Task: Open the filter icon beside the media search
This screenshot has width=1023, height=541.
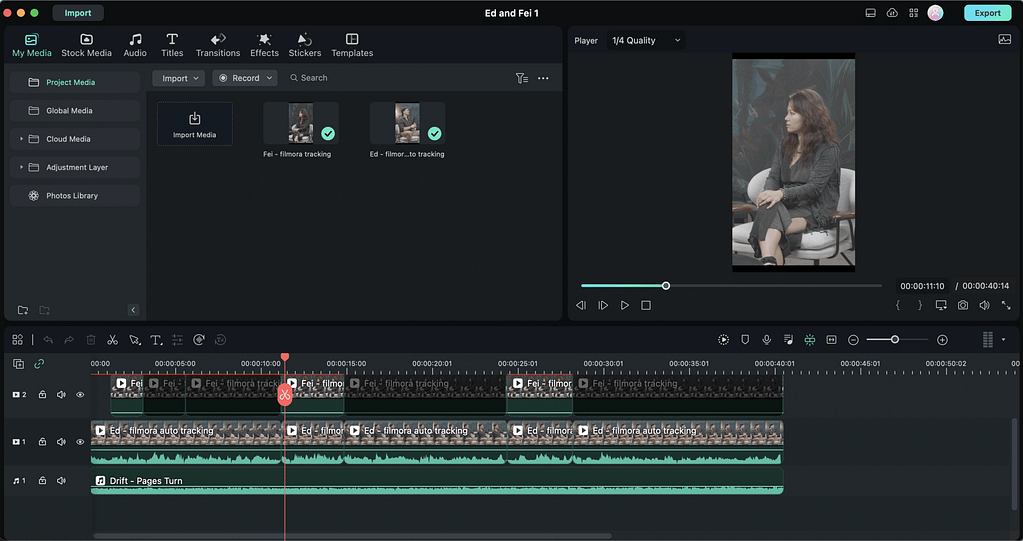Action: click(521, 78)
